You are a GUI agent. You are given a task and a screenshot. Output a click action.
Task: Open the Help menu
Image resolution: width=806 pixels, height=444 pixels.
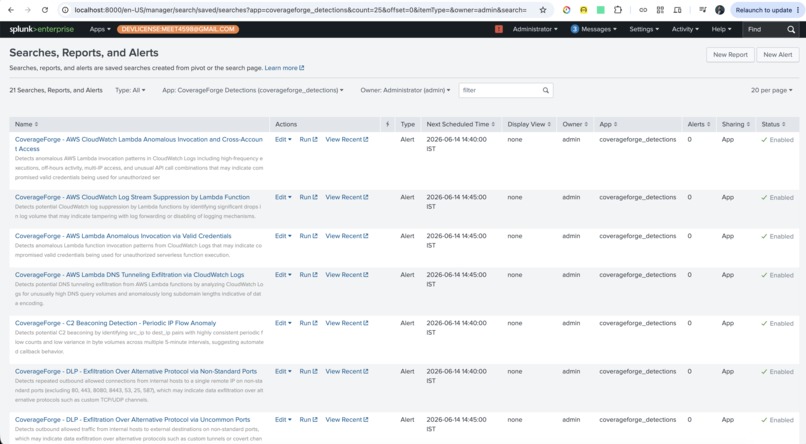pos(721,29)
